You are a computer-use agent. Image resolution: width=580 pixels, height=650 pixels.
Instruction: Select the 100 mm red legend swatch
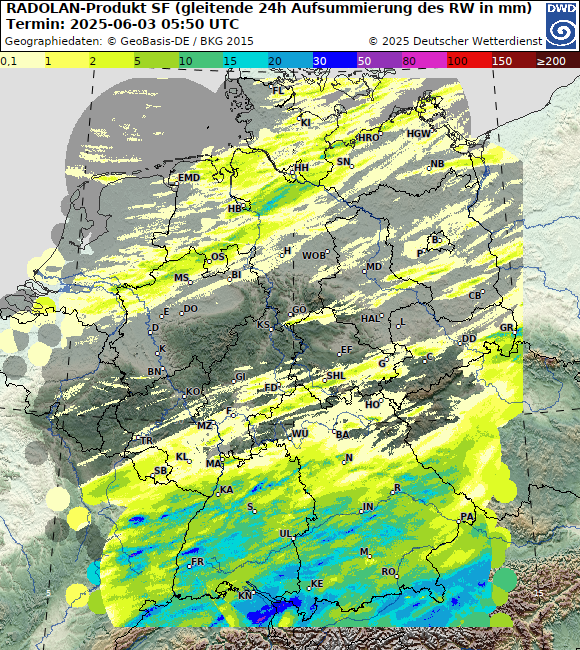click(468, 61)
